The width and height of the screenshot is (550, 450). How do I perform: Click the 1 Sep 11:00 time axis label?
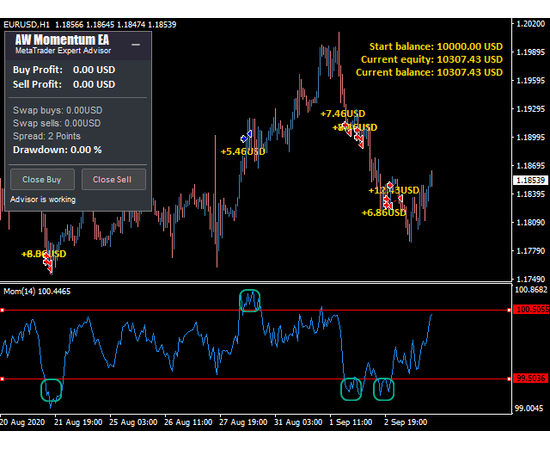coord(350,422)
